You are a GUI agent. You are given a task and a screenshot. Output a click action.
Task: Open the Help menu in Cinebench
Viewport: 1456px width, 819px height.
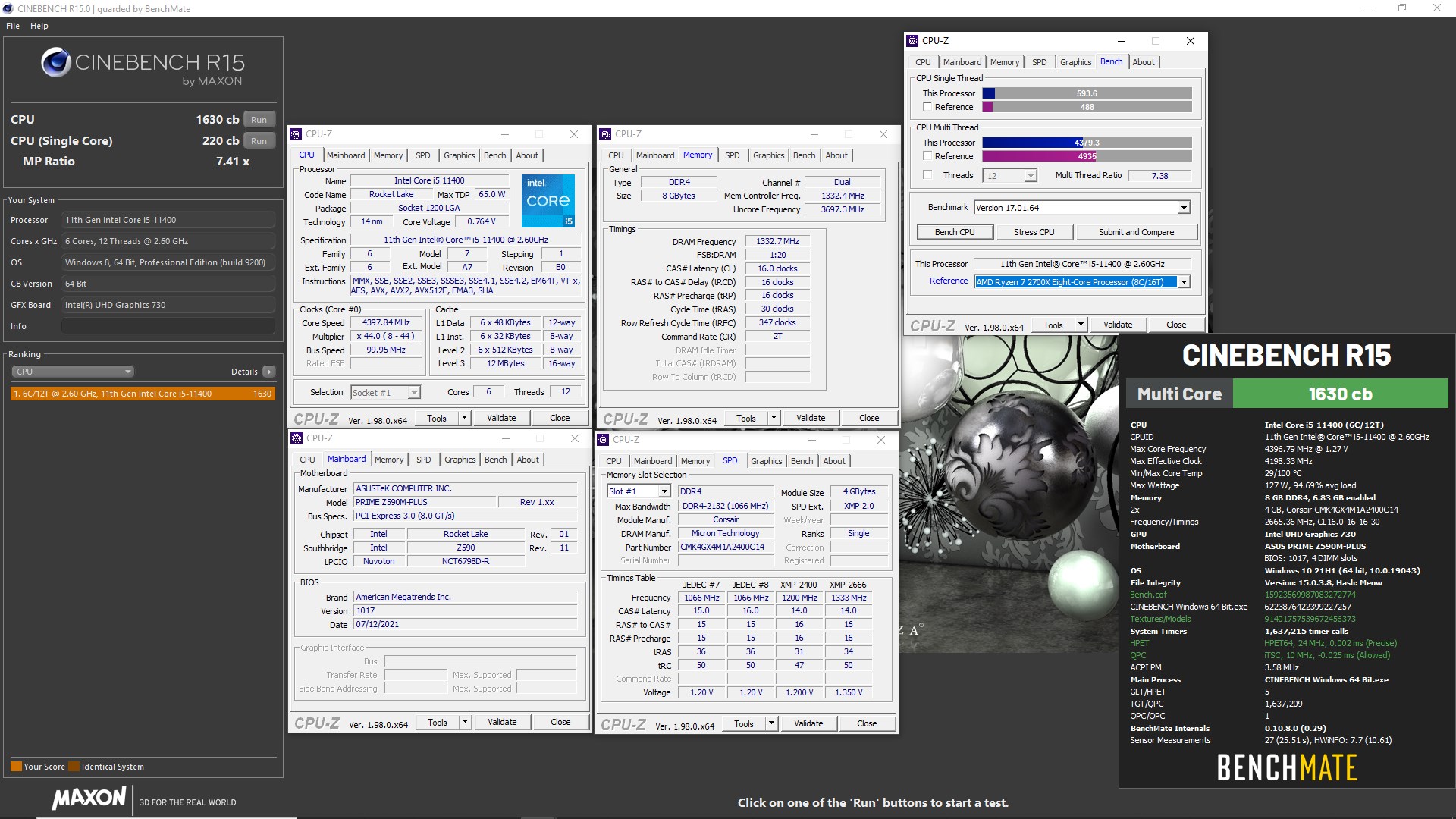[39, 26]
